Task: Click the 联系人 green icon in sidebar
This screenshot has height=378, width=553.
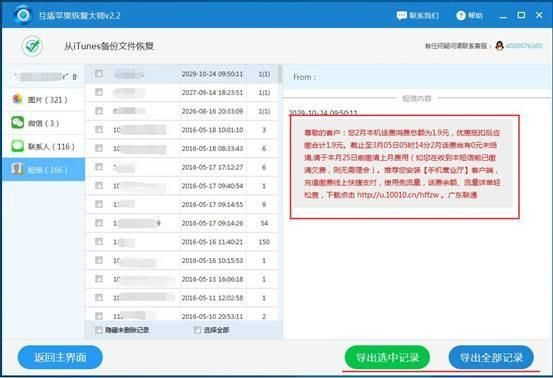Action: click(18, 146)
